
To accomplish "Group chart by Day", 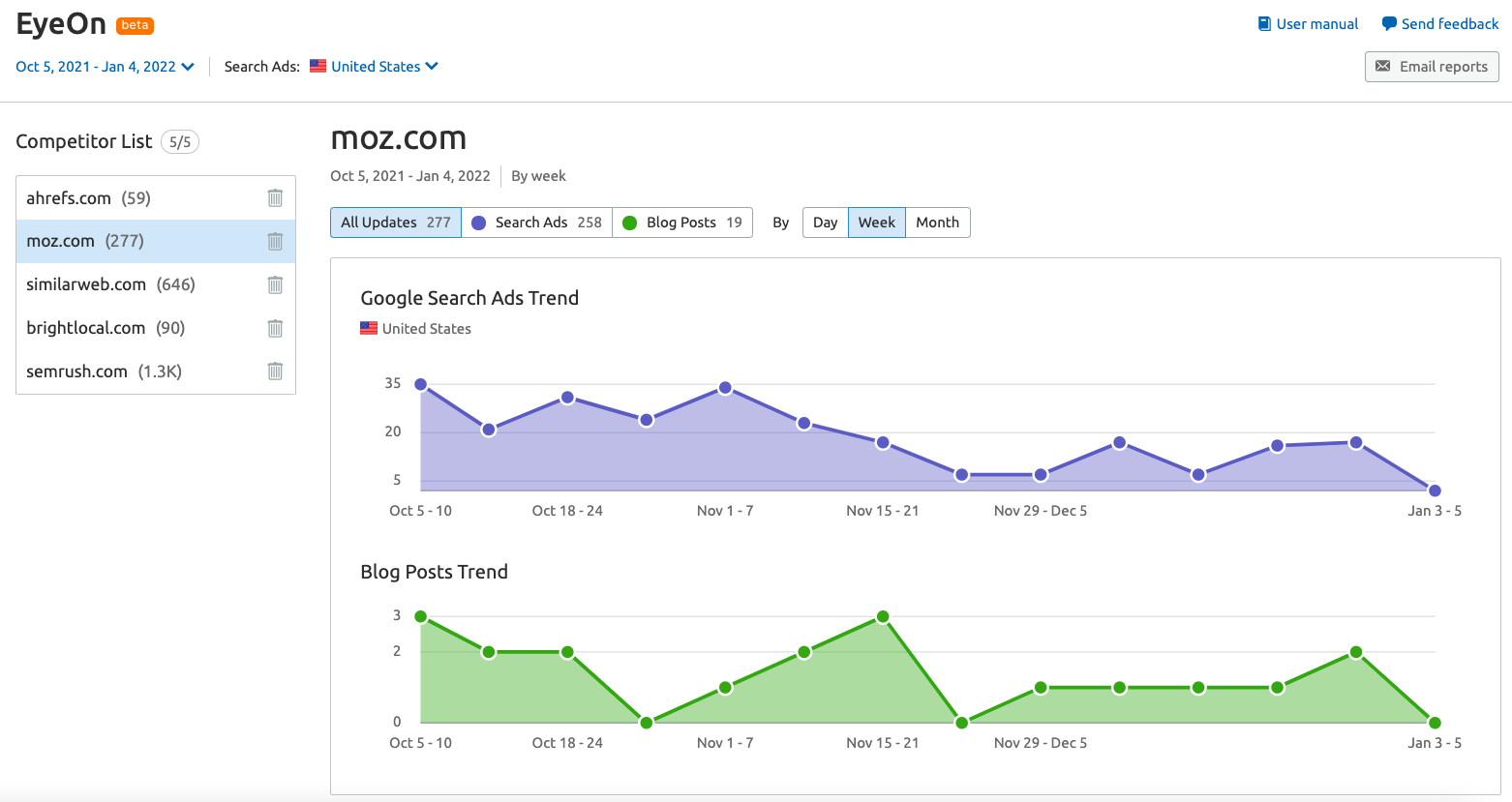I will (826, 223).
